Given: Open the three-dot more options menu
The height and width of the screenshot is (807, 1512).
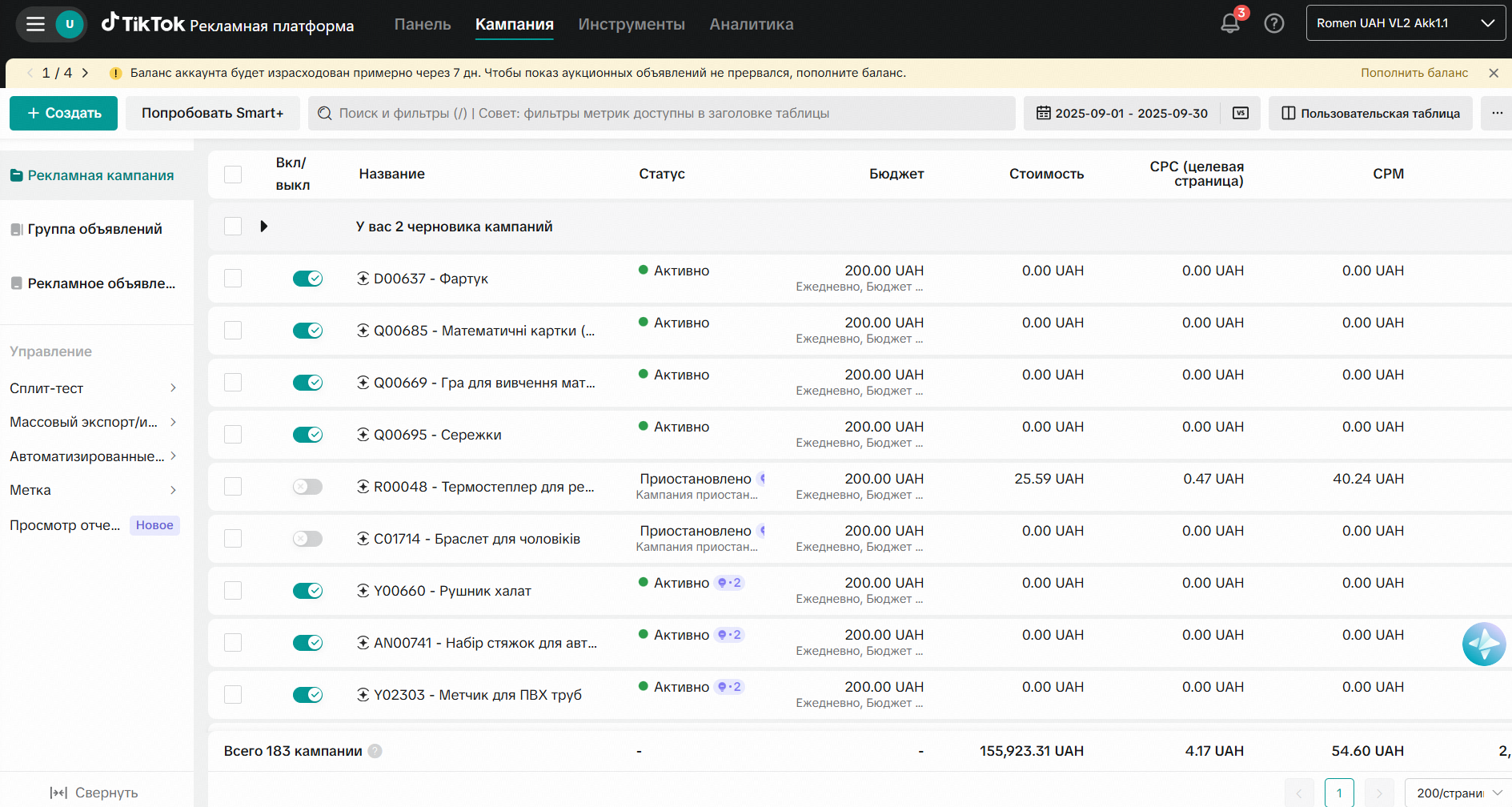Looking at the screenshot, I should [1497, 113].
